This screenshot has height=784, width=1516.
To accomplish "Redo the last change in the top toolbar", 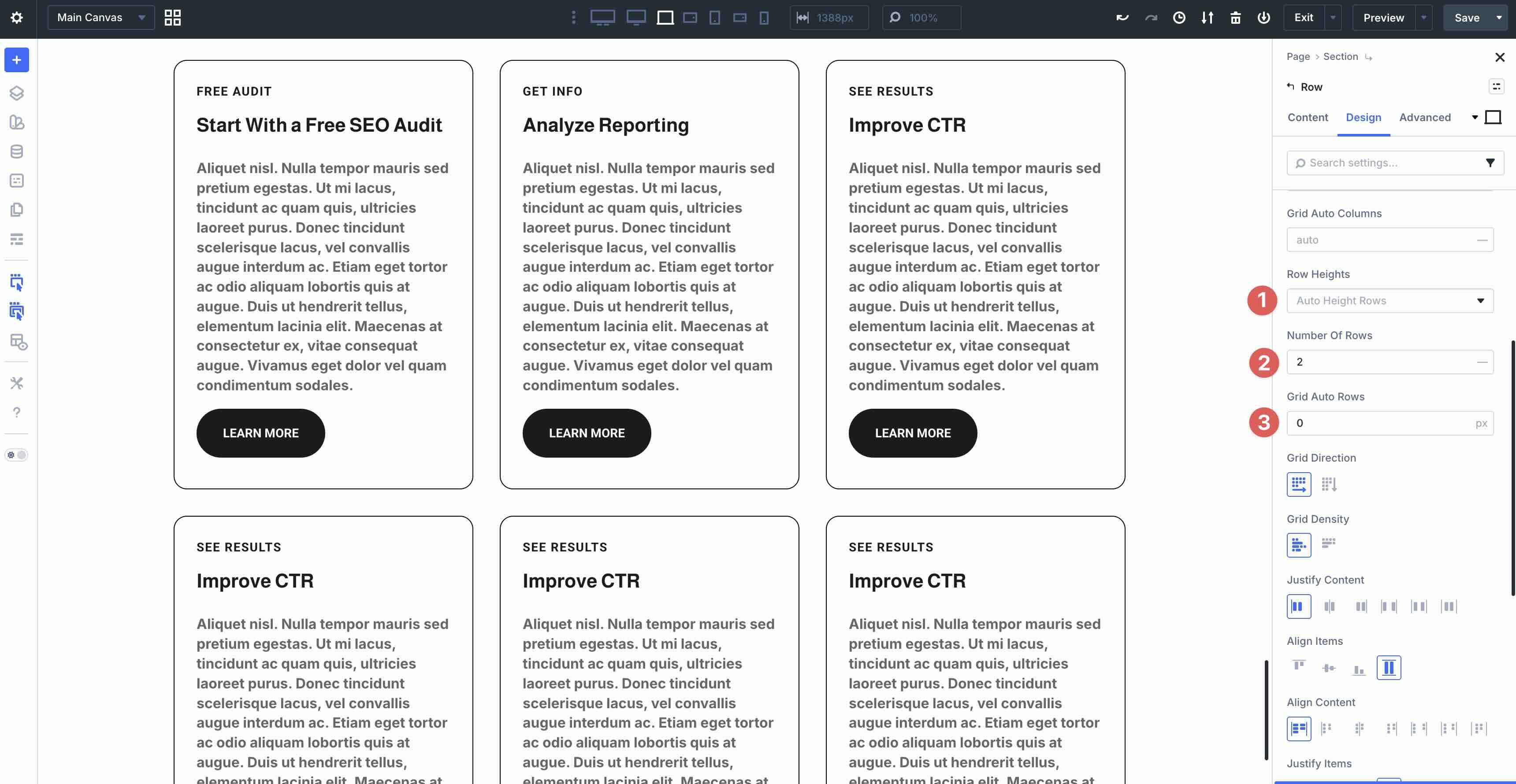I will [1151, 18].
